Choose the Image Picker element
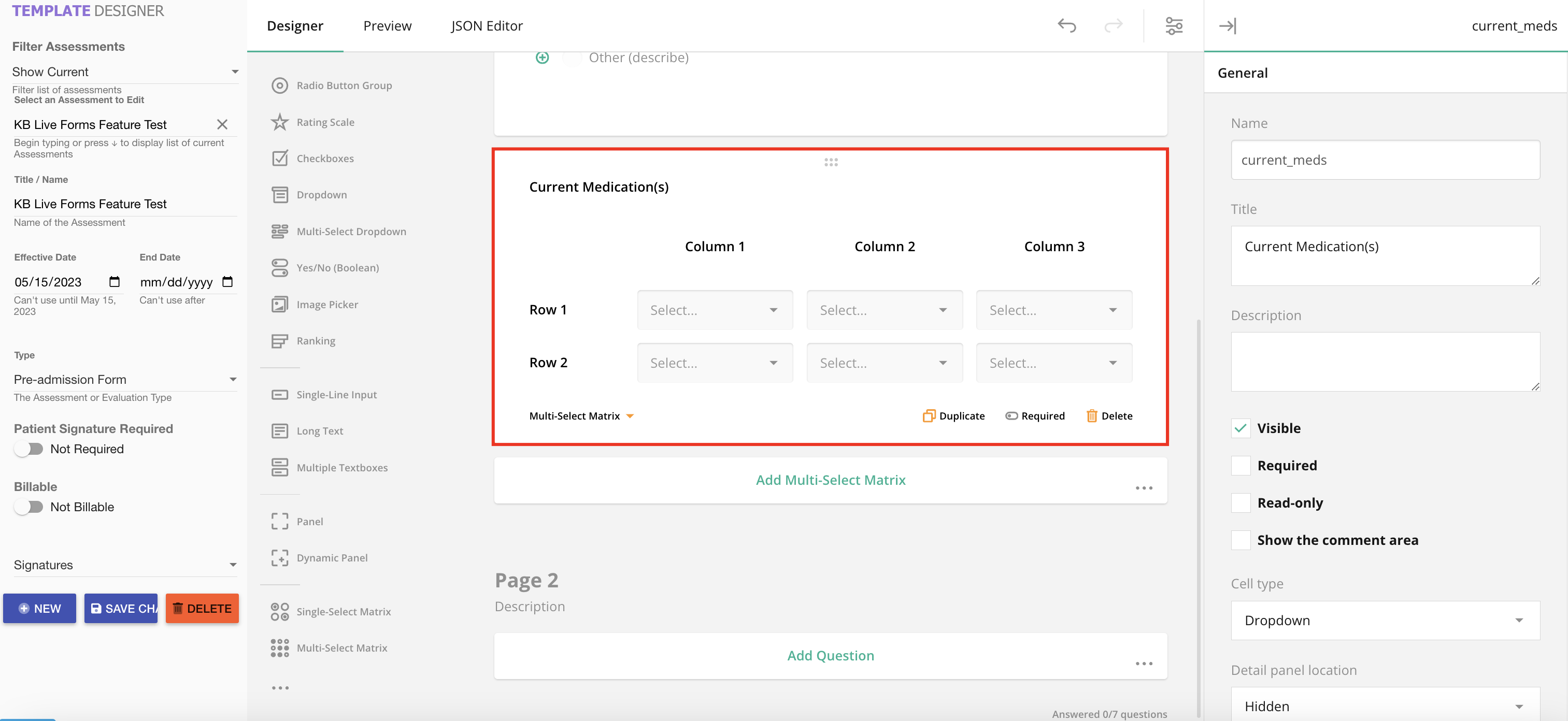Screen dimensions: 1568x721 [x=326, y=304]
